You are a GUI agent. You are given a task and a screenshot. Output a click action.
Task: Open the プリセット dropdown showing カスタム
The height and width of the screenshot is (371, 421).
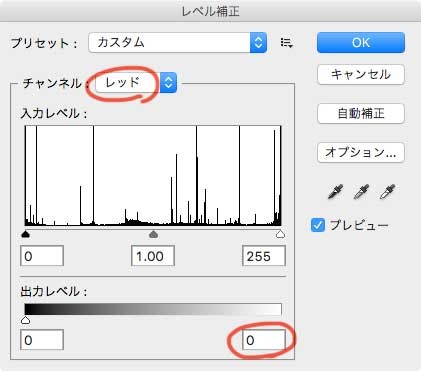[x=178, y=42]
